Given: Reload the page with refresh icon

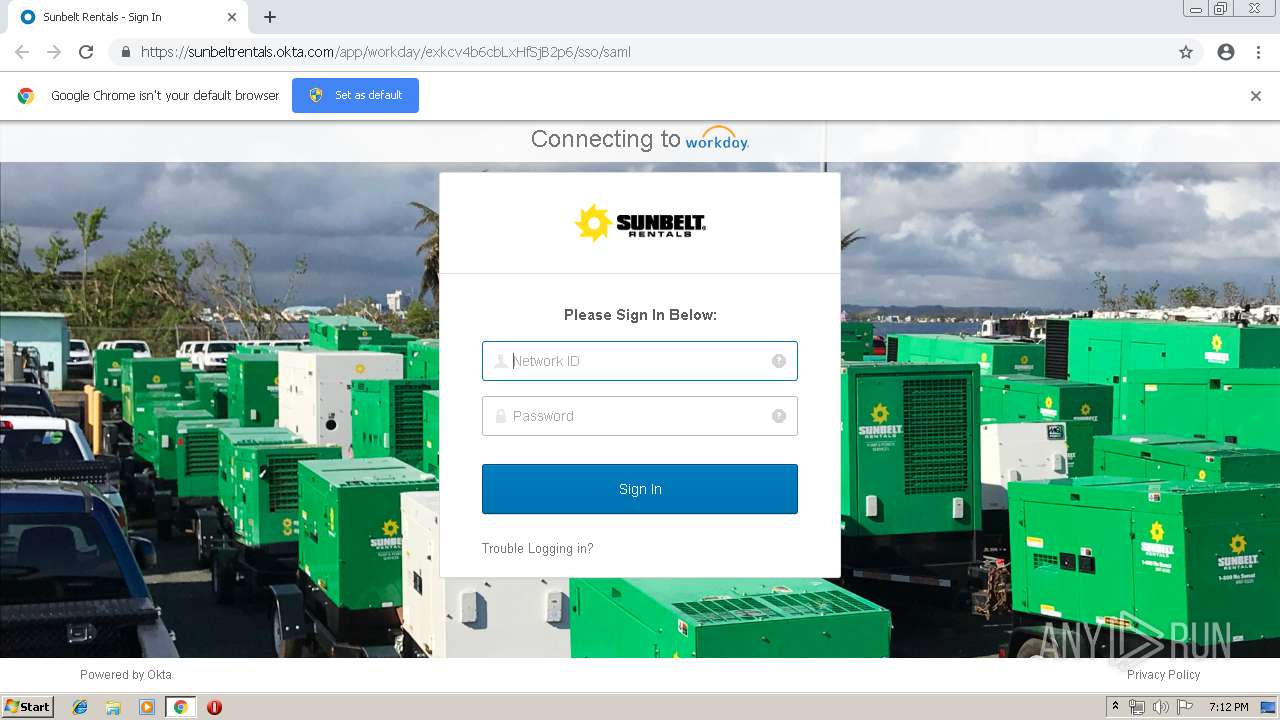Looking at the screenshot, I should click(x=86, y=52).
